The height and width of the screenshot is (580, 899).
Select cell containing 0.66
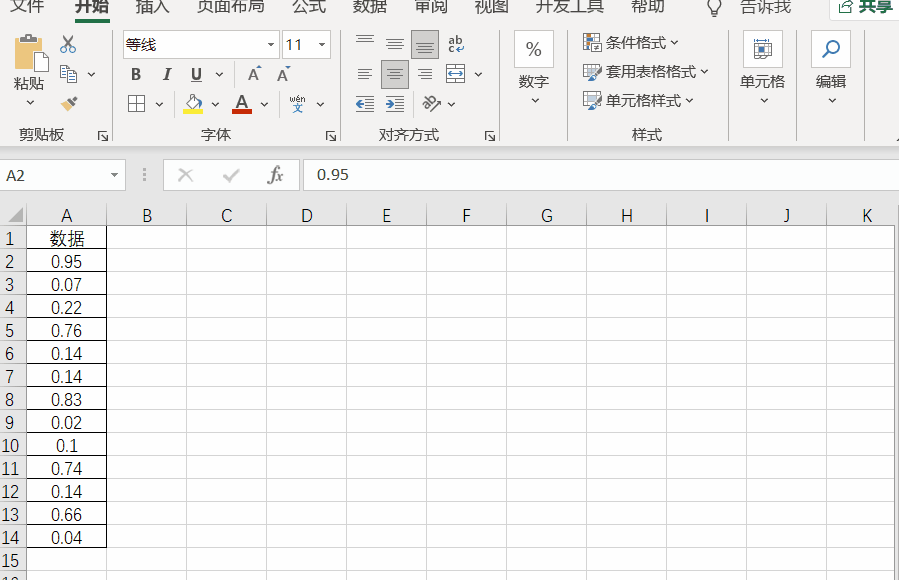click(67, 514)
